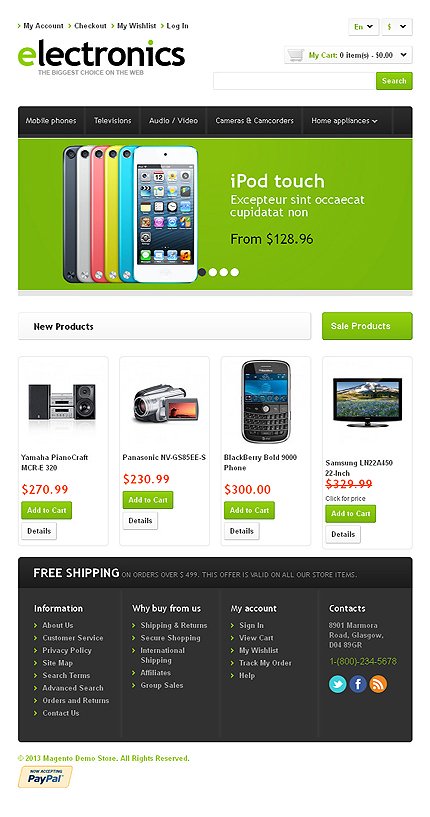Click the shopping cart icon
The width and height of the screenshot is (430, 817).
pyautogui.click(x=296, y=55)
